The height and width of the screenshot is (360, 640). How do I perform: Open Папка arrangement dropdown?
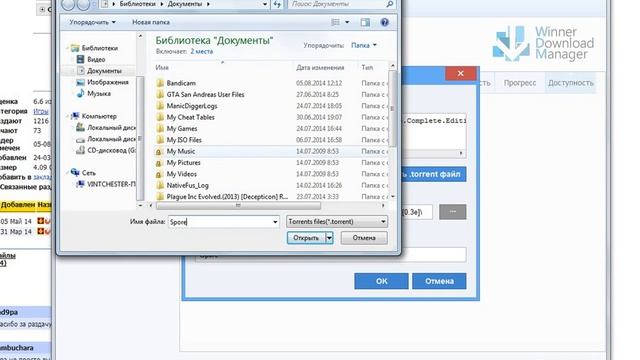point(364,45)
